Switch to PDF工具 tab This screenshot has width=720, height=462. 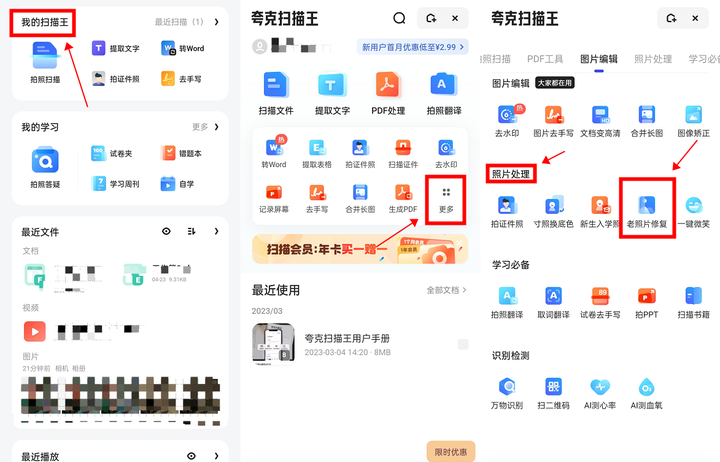pyautogui.click(x=546, y=59)
